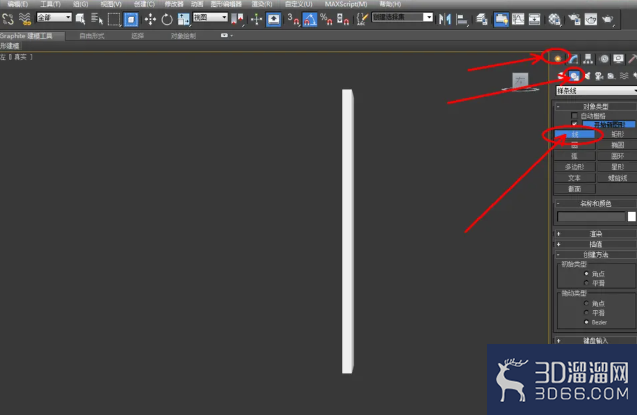Click the 矩形 rectangle shape button
Screen dimensions: 637x415
pos(617,134)
